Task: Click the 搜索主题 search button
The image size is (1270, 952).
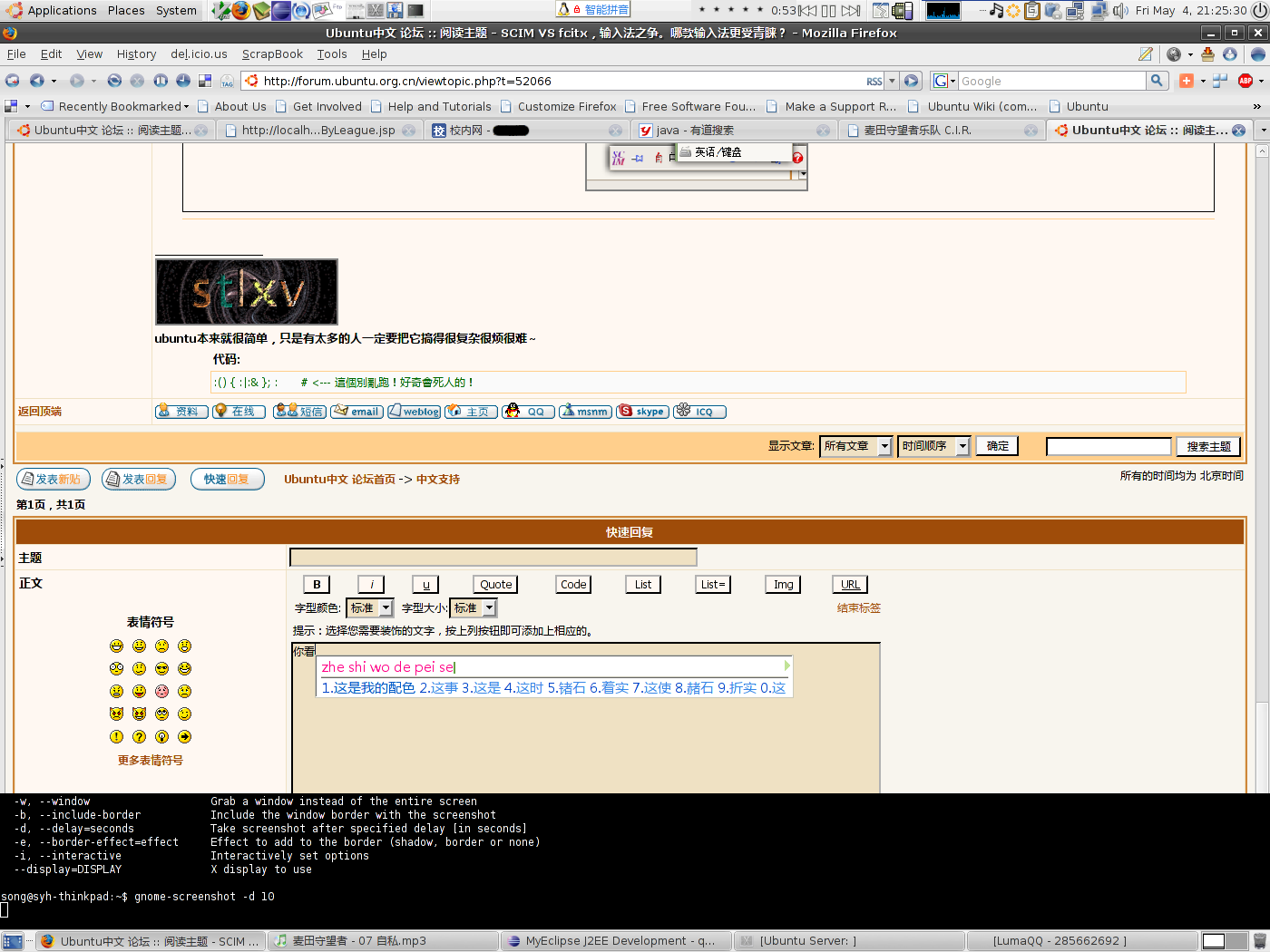Action: point(1208,446)
